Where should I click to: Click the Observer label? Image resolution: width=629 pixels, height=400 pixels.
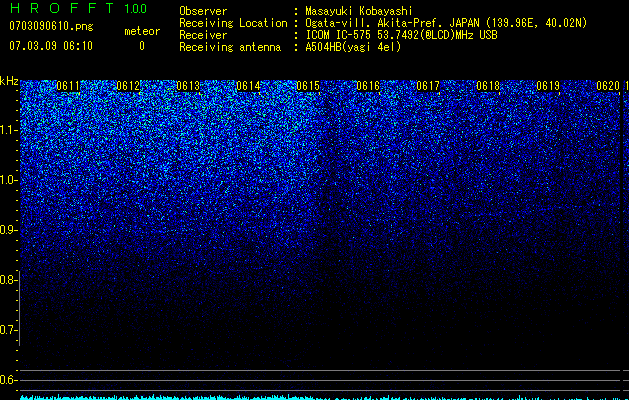click(203, 11)
